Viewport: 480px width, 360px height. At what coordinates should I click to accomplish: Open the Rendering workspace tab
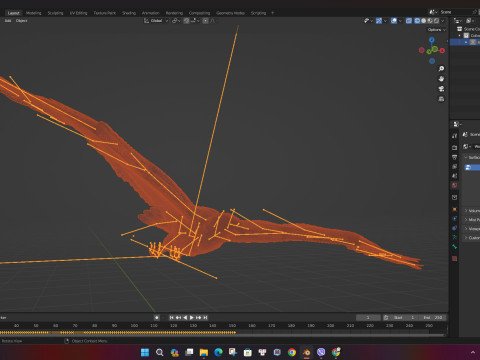pos(174,13)
